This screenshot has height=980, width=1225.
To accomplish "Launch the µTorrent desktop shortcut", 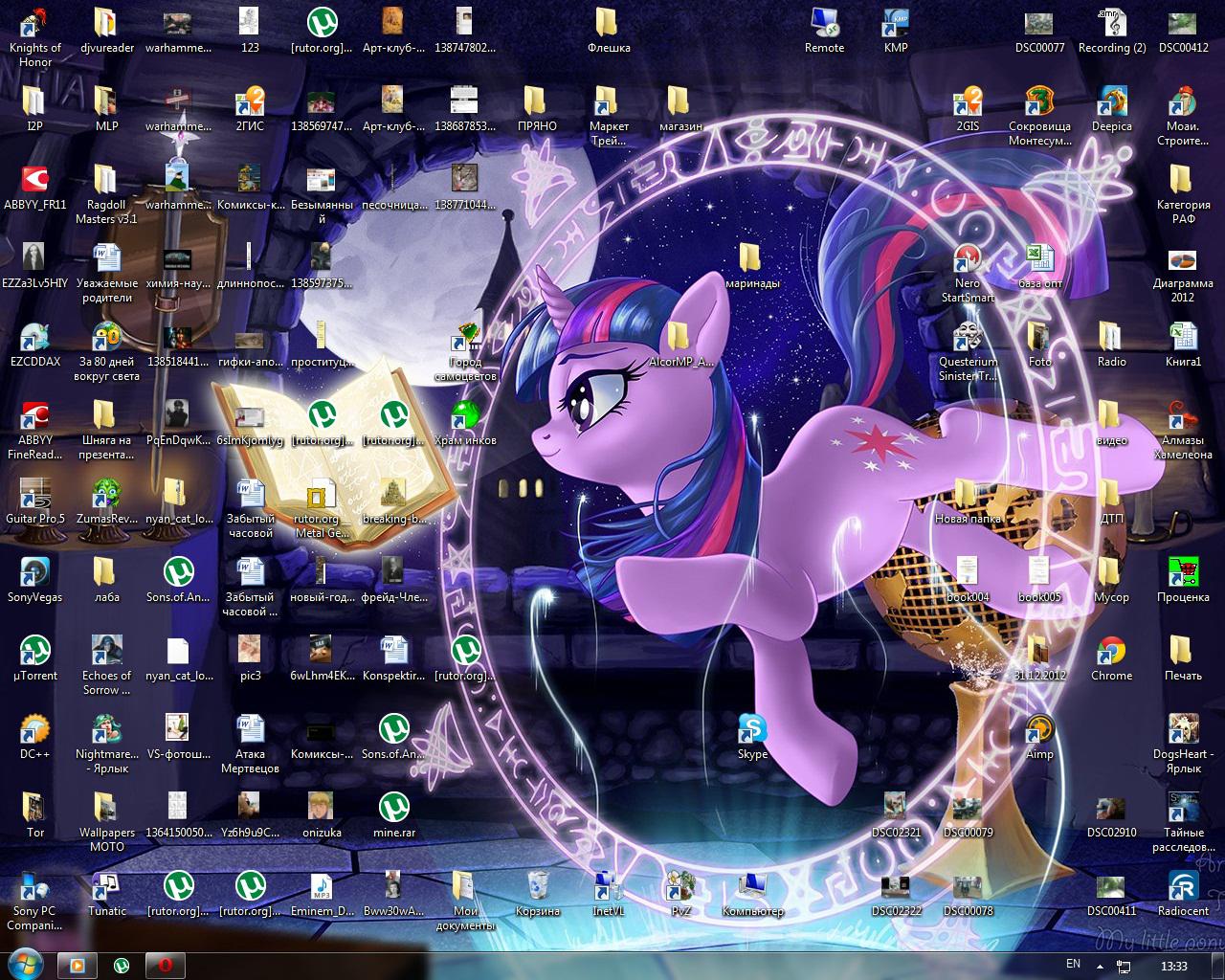I will [35, 658].
